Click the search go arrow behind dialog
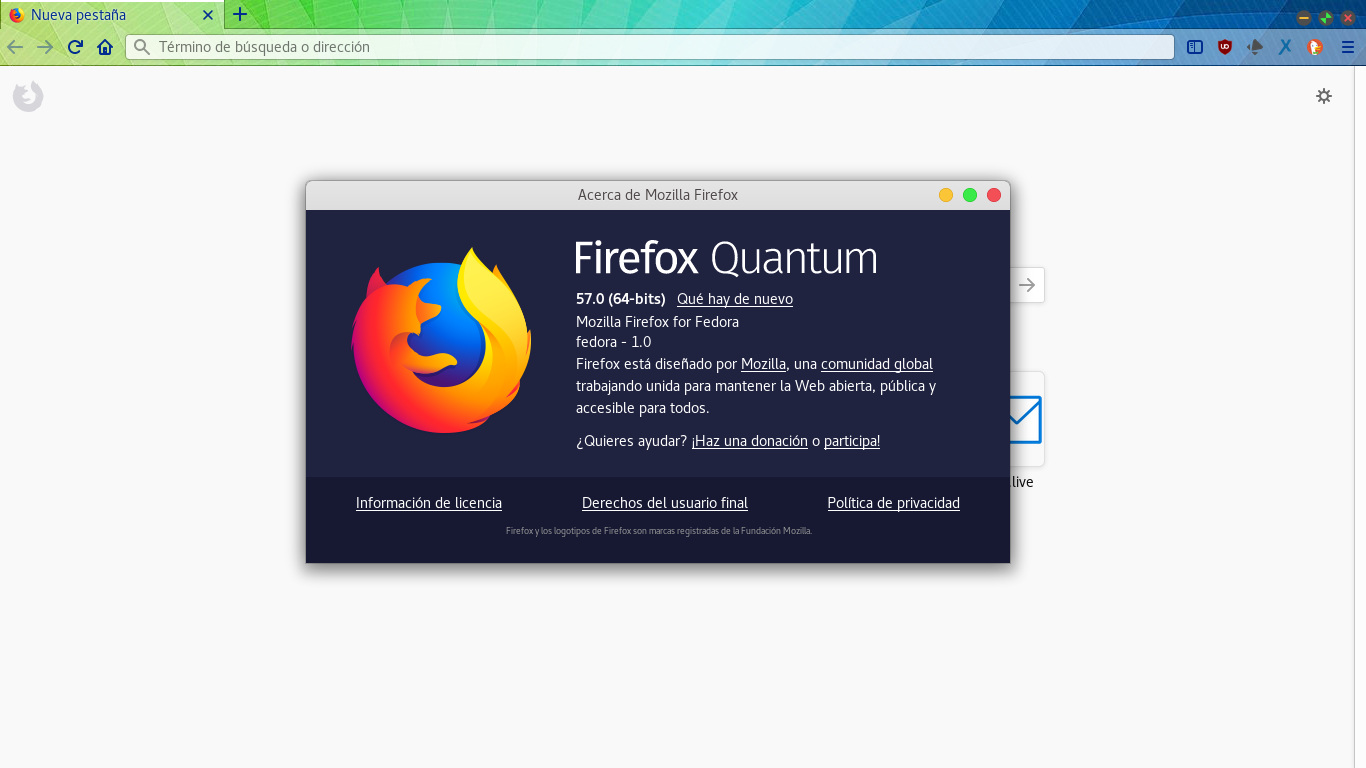 tap(1027, 285)
